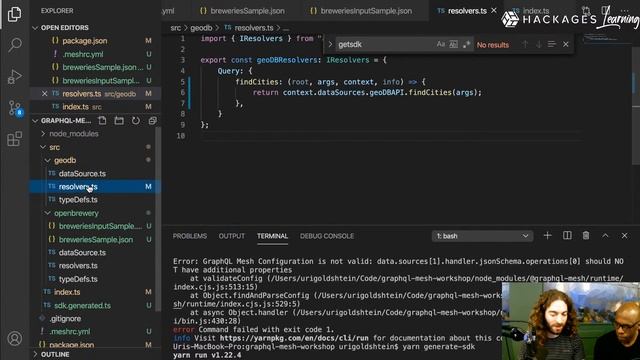Viewport: 640px width, 360px height.
Task: Toggle Match Case in find widget
Action: [440, 44]
